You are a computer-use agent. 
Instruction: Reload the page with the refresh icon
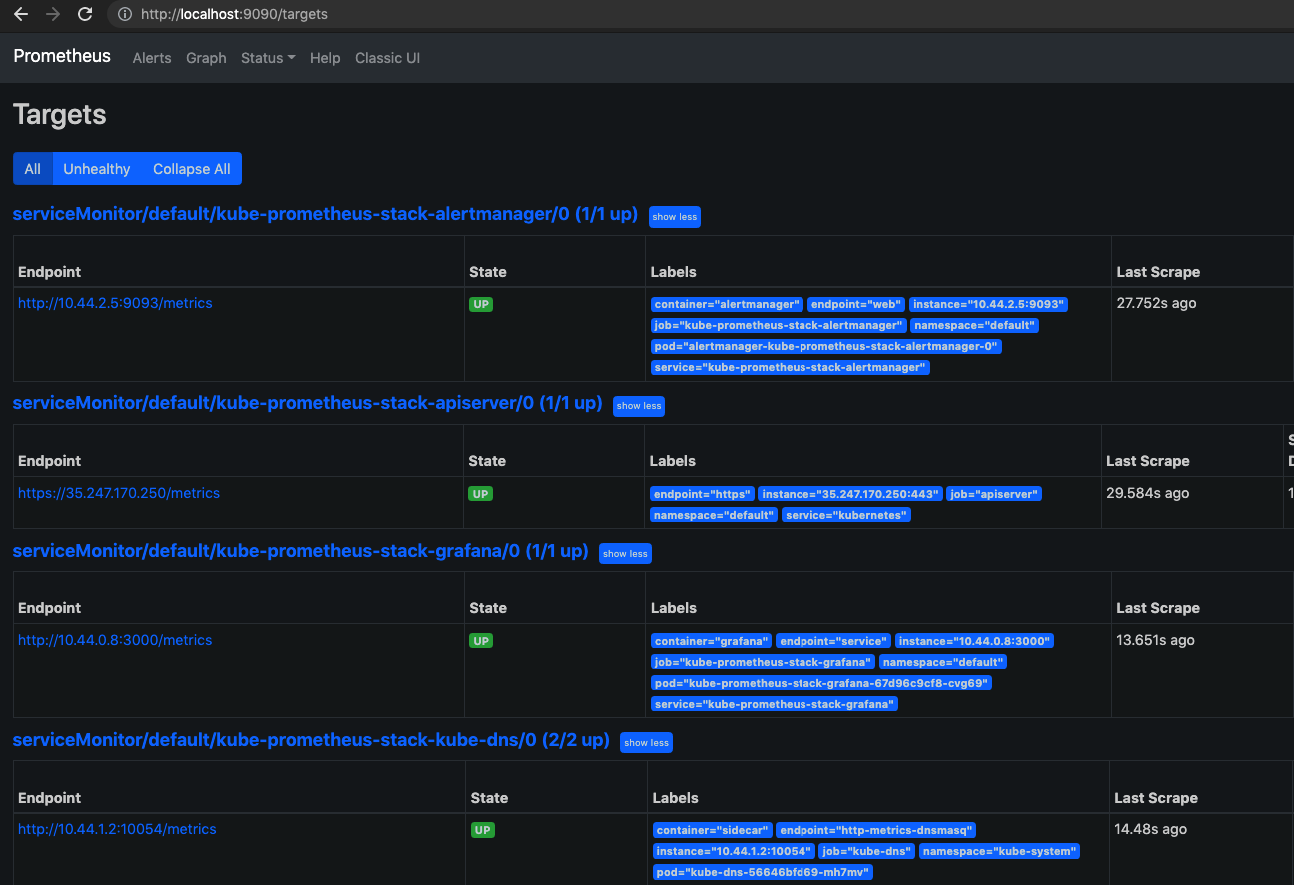click(x=85, y=15)
